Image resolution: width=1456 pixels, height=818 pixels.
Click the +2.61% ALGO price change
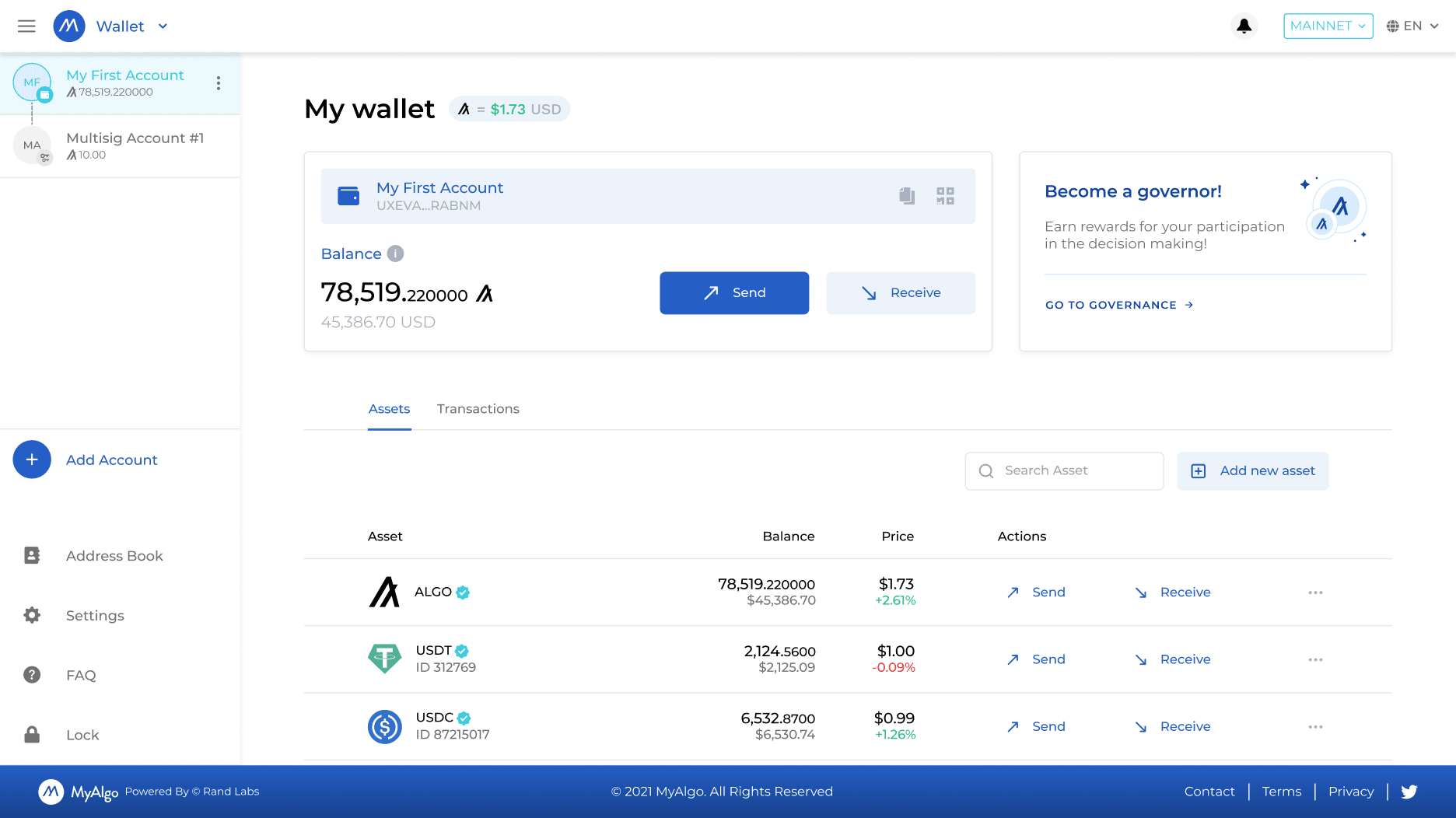(x=895, y=601)
